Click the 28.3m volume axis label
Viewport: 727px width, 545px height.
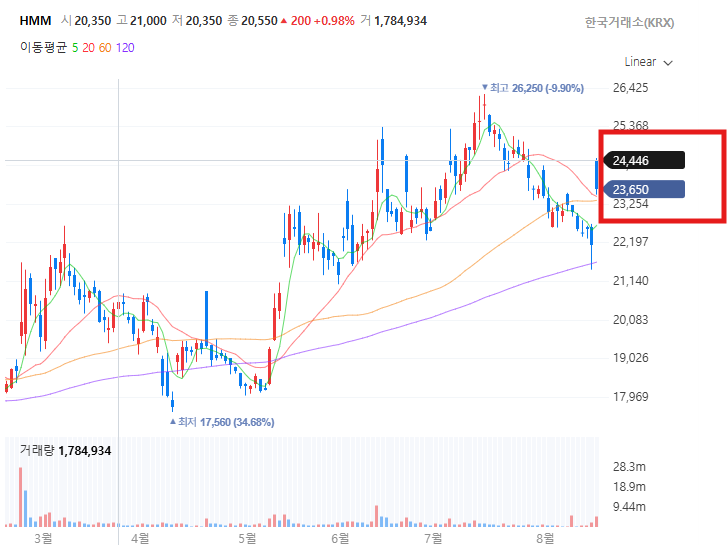629,467
